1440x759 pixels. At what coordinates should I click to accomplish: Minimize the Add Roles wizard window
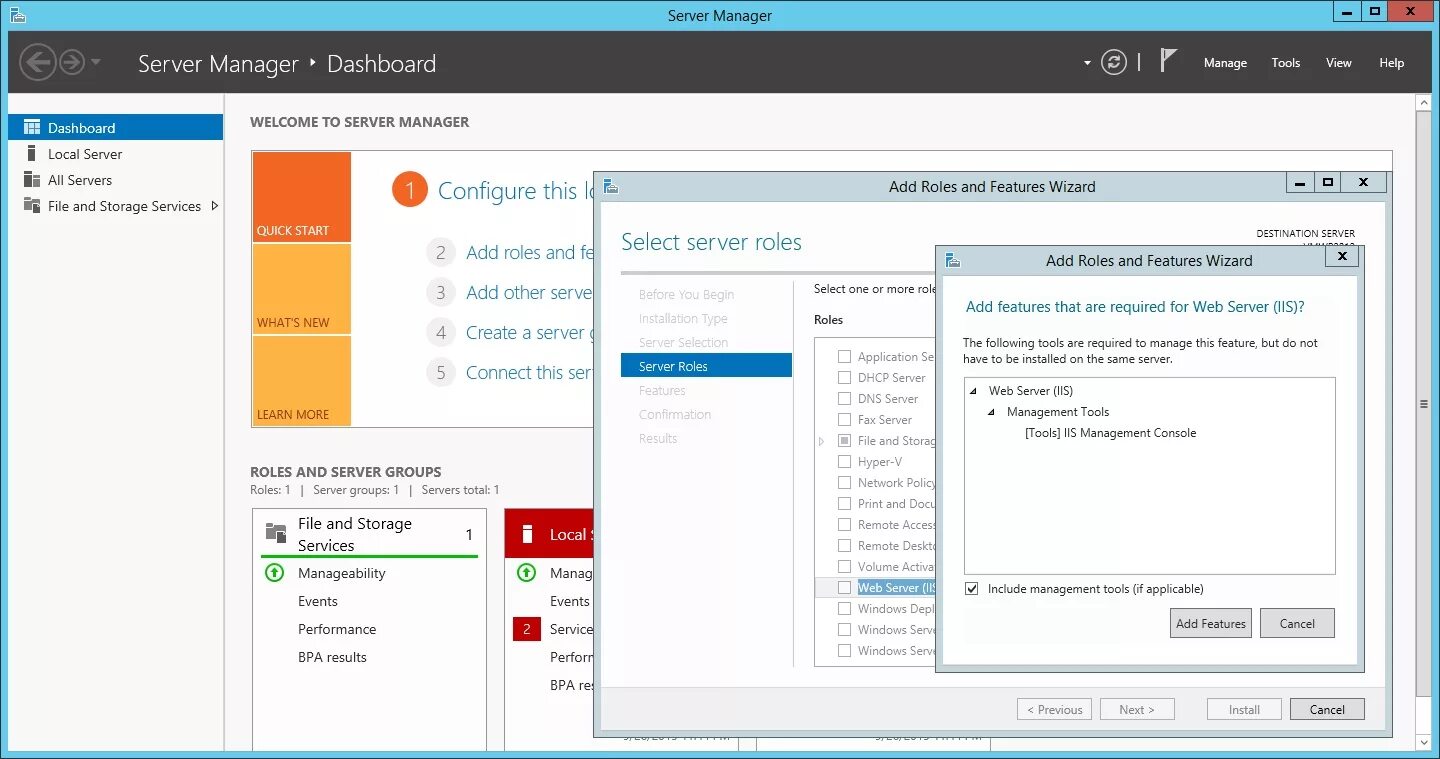click(1299, 183)
